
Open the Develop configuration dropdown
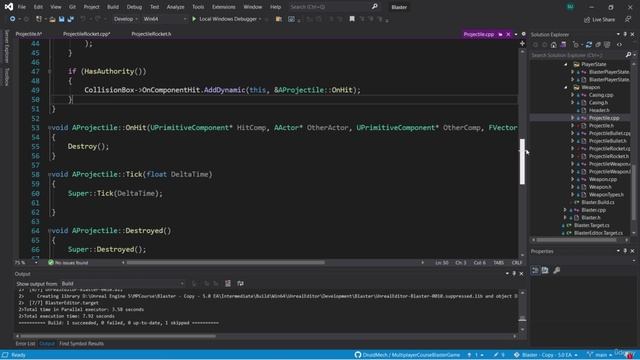pos(125,19)
